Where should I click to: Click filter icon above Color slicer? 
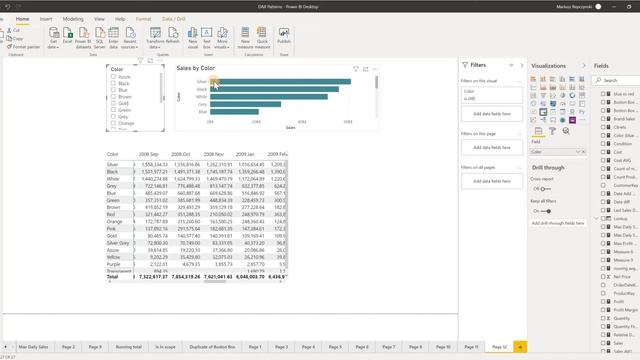[x=140, y=60]
